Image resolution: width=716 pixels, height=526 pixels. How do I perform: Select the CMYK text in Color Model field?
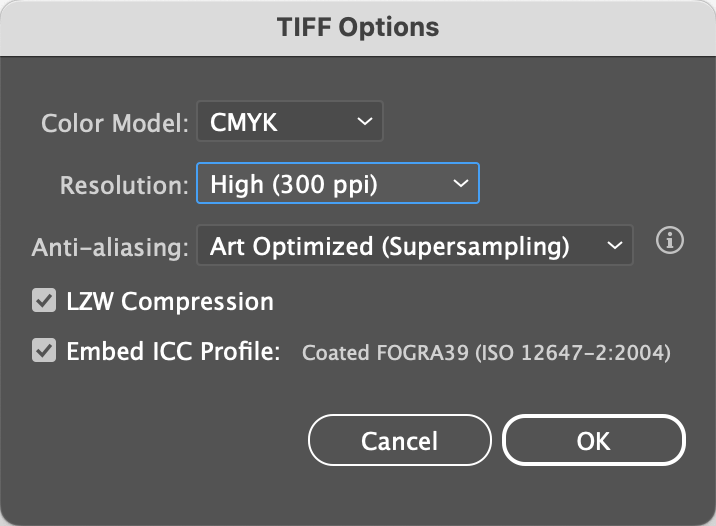pos(243,122)
